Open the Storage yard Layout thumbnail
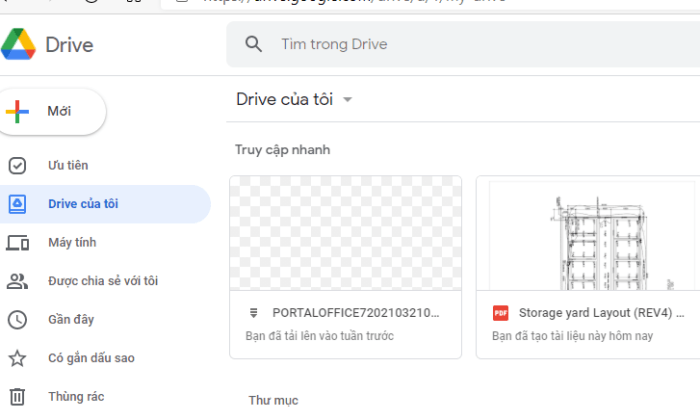 tap(588, 233)
